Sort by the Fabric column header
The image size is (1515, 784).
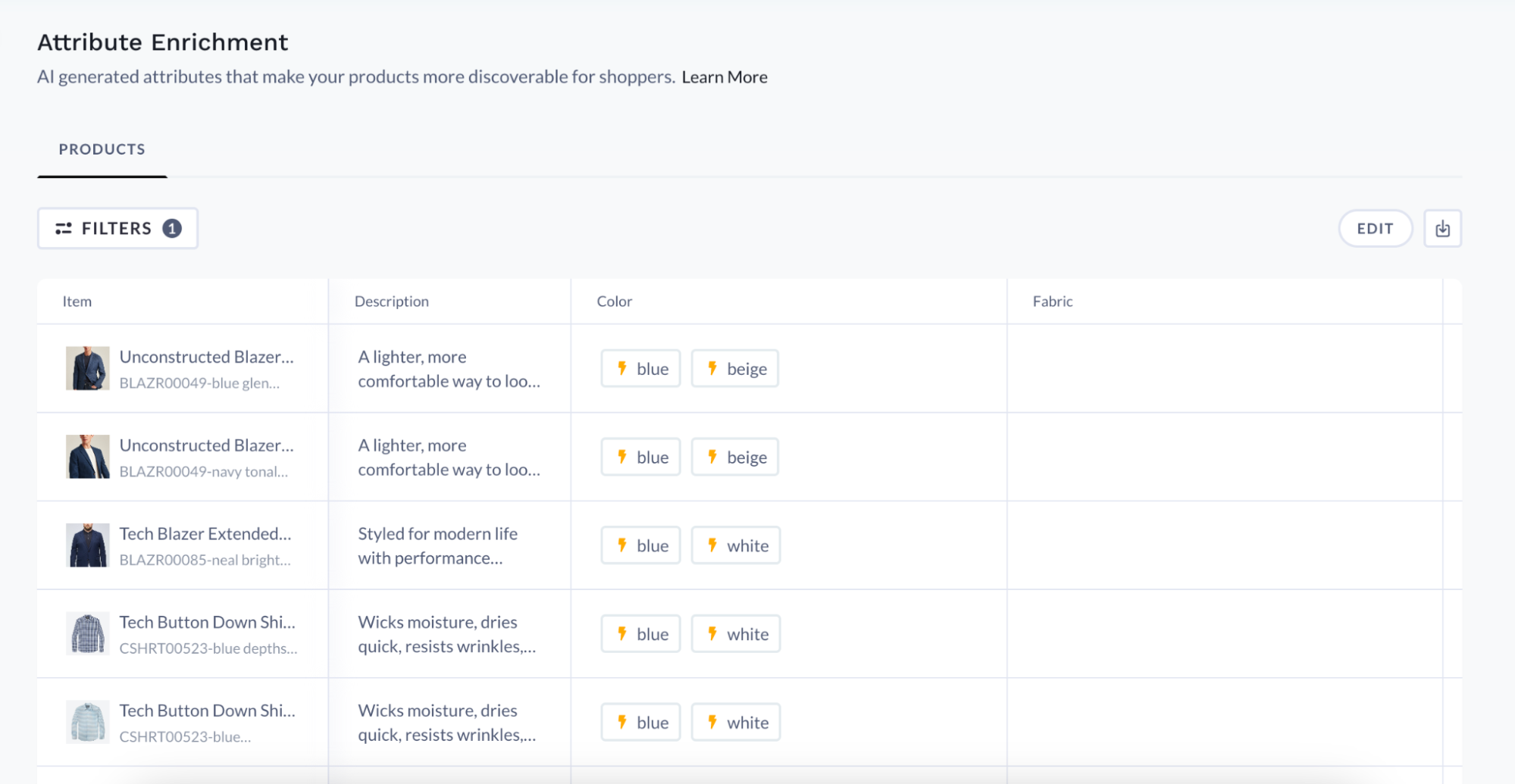click(1051, 301)
